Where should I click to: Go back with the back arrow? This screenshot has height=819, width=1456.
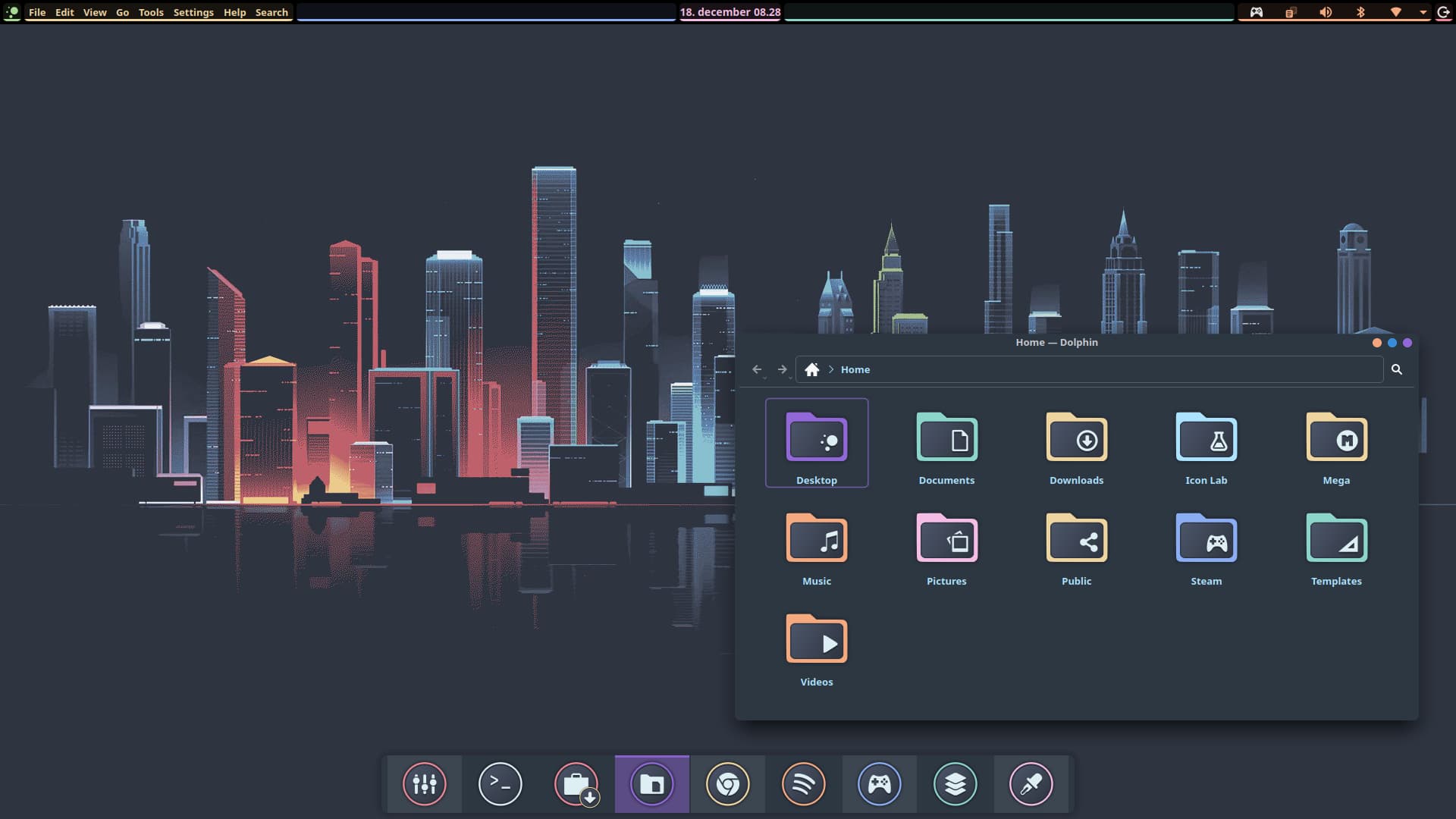pos(757,369)
